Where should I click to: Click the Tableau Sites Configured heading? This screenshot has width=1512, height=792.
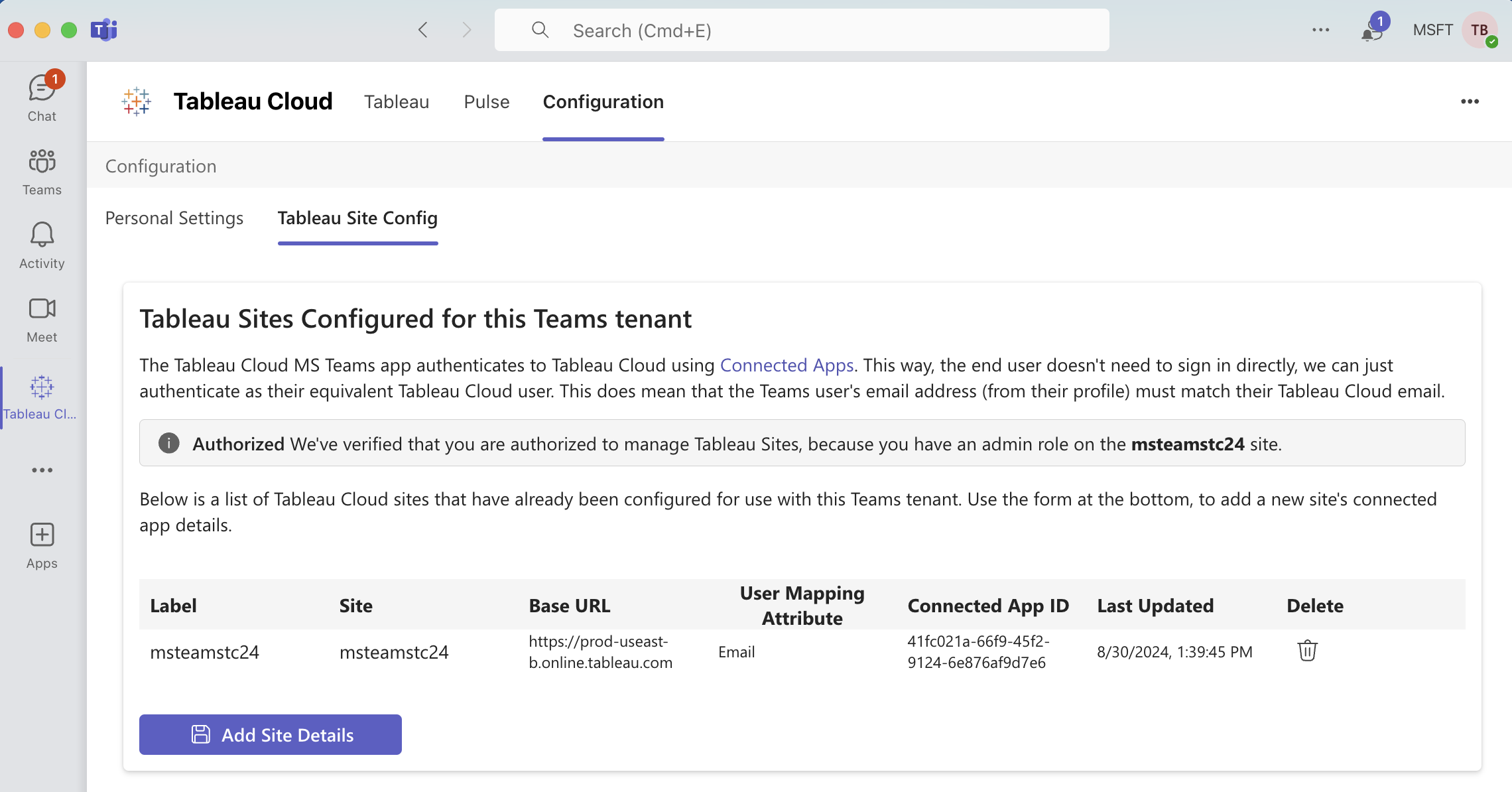(416, 319)
